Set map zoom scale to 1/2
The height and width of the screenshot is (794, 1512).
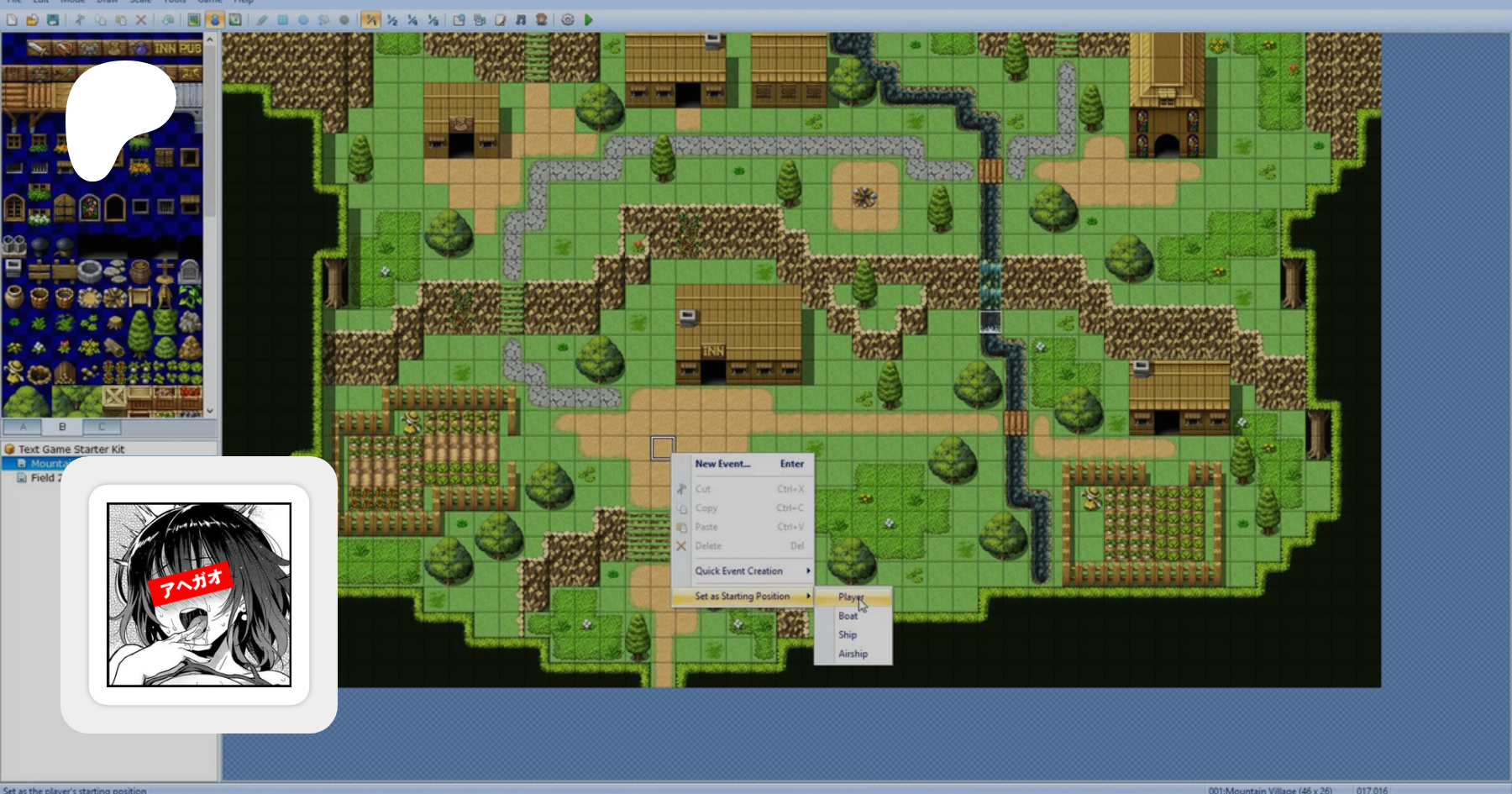pos(391,19)
